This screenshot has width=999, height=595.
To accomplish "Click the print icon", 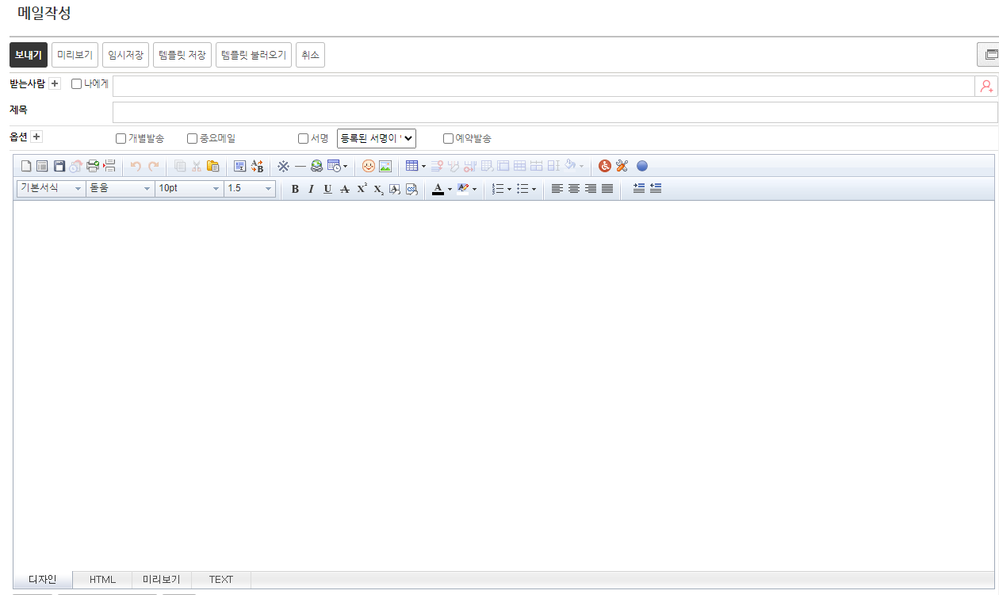I will (92, 166).
